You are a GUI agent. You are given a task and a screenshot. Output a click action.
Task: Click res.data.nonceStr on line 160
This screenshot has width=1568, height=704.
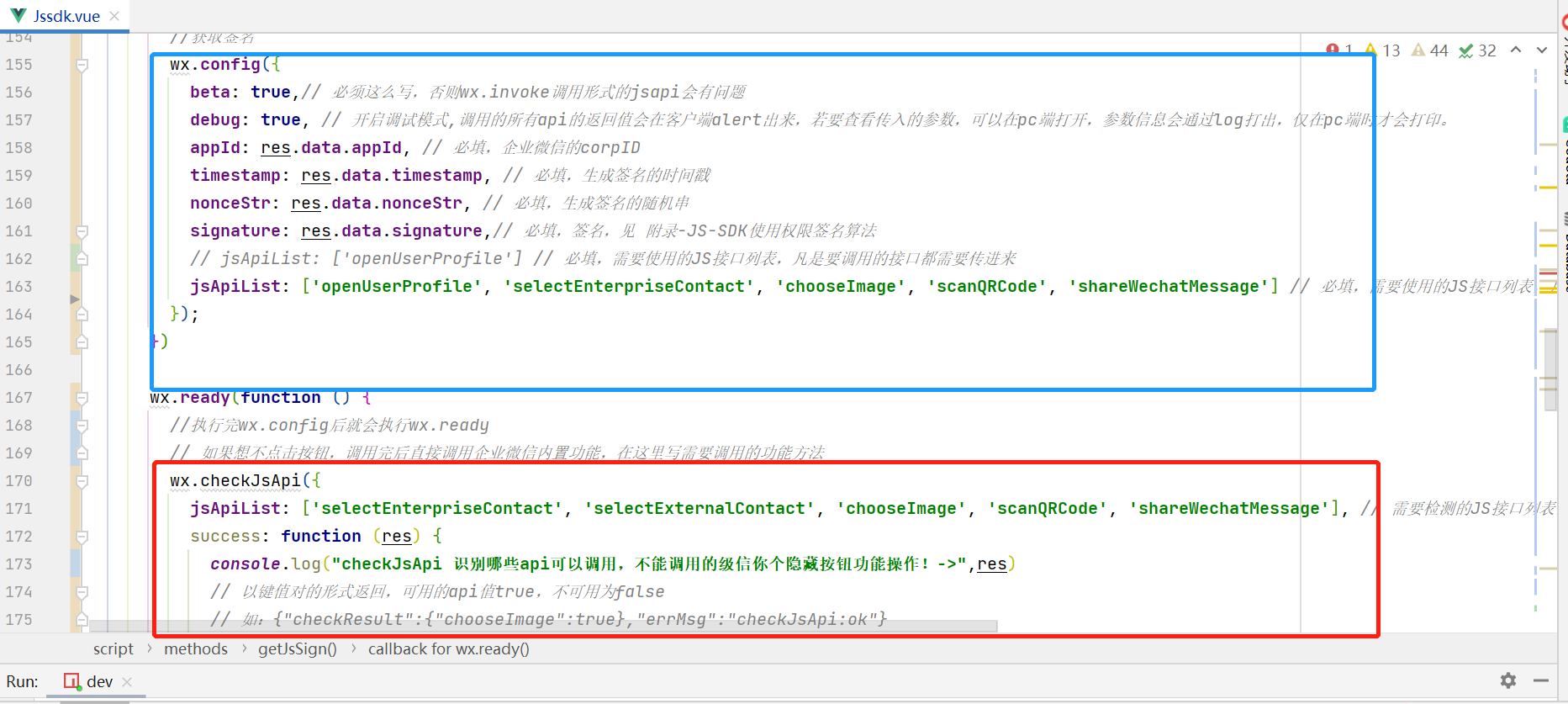[x=377, y=204]
